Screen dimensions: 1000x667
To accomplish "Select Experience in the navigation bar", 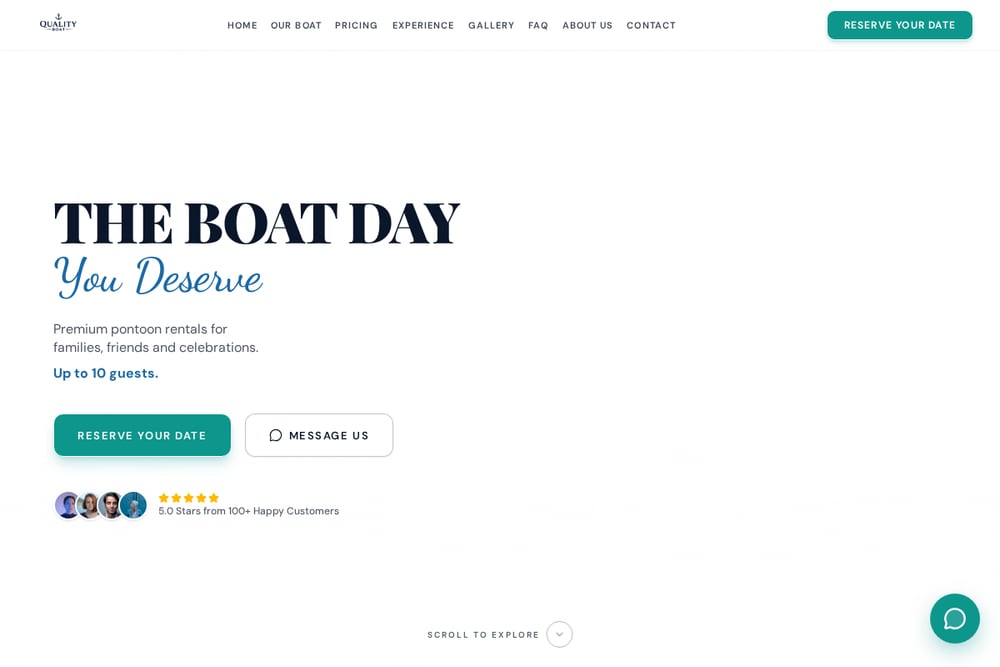I will tap(423, 26).
